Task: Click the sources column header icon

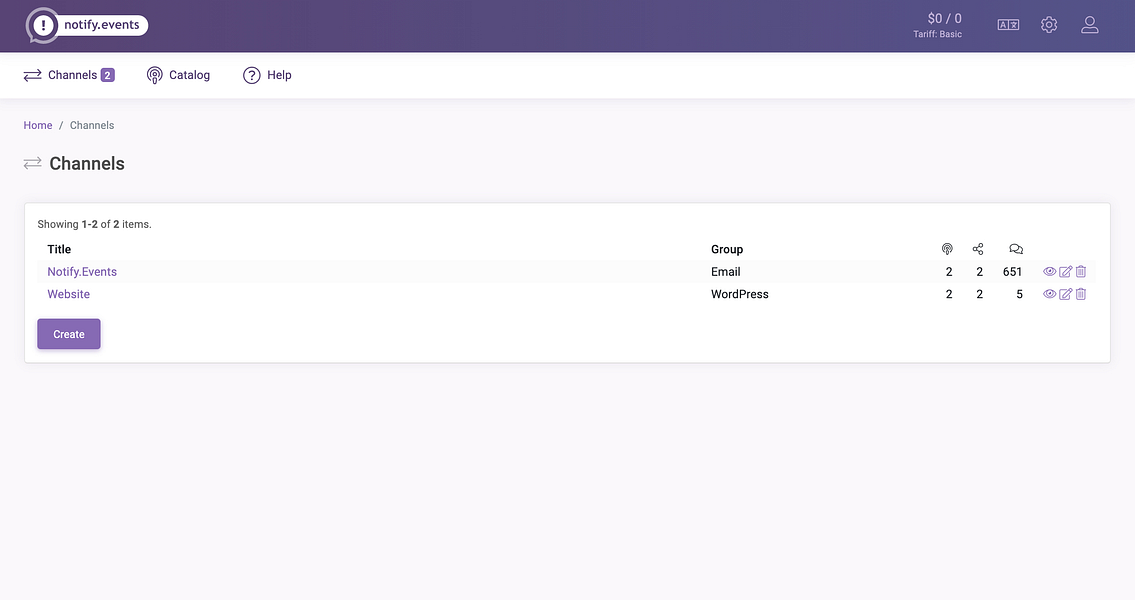Action: tap(947, 248)
